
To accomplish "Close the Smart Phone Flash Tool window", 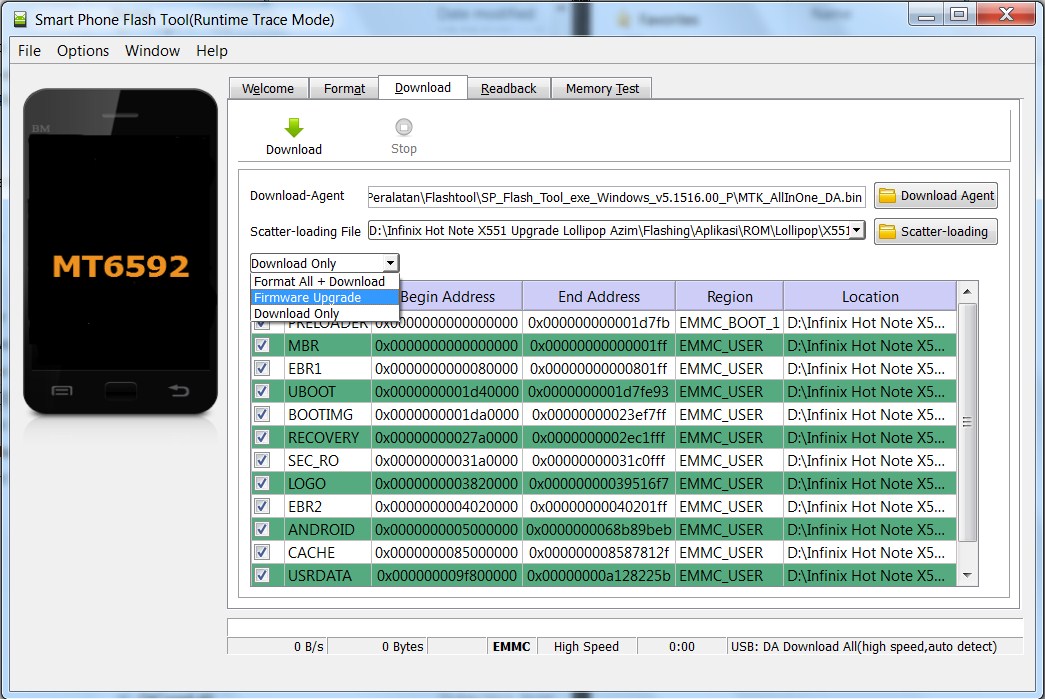I will point(1006,15).
